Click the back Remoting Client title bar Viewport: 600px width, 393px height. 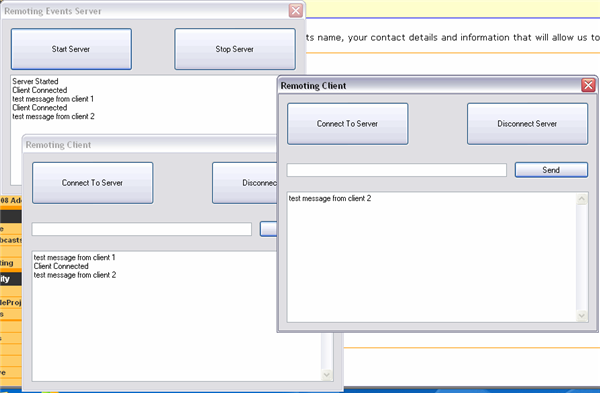[x=149, y=145]
